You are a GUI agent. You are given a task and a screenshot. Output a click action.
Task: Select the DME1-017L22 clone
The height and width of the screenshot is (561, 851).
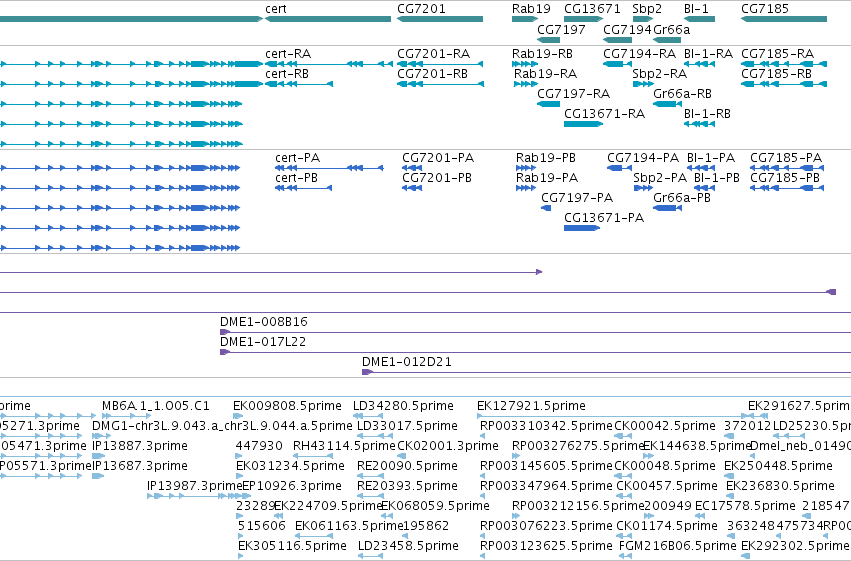coord(535,352)
